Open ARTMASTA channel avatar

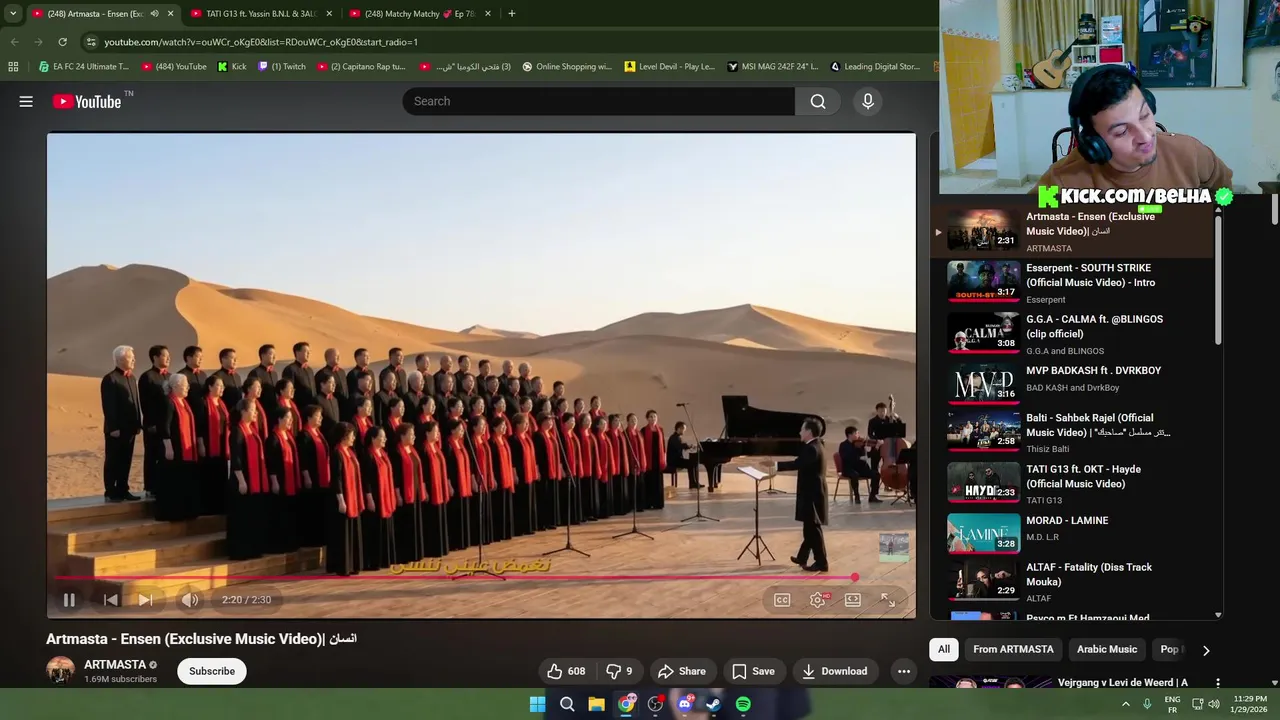click(60, 671)
